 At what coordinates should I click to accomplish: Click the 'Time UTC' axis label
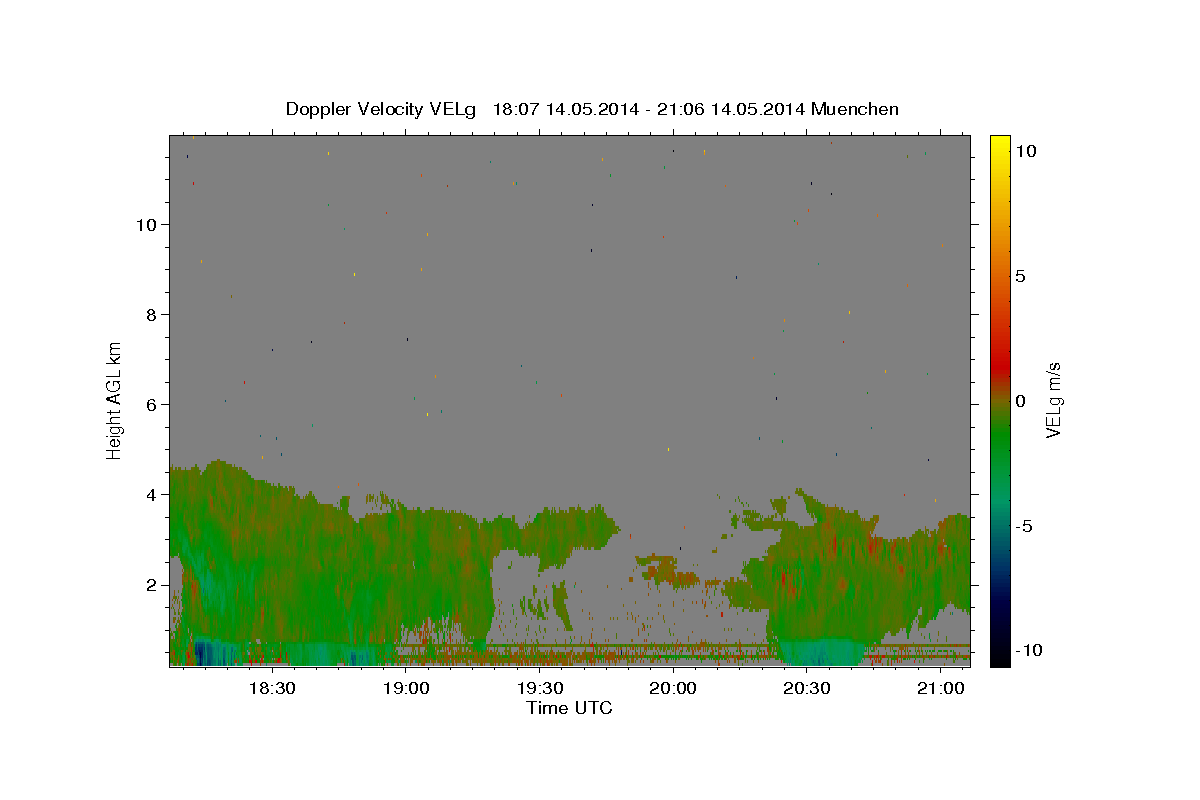(x=569, y=708)
